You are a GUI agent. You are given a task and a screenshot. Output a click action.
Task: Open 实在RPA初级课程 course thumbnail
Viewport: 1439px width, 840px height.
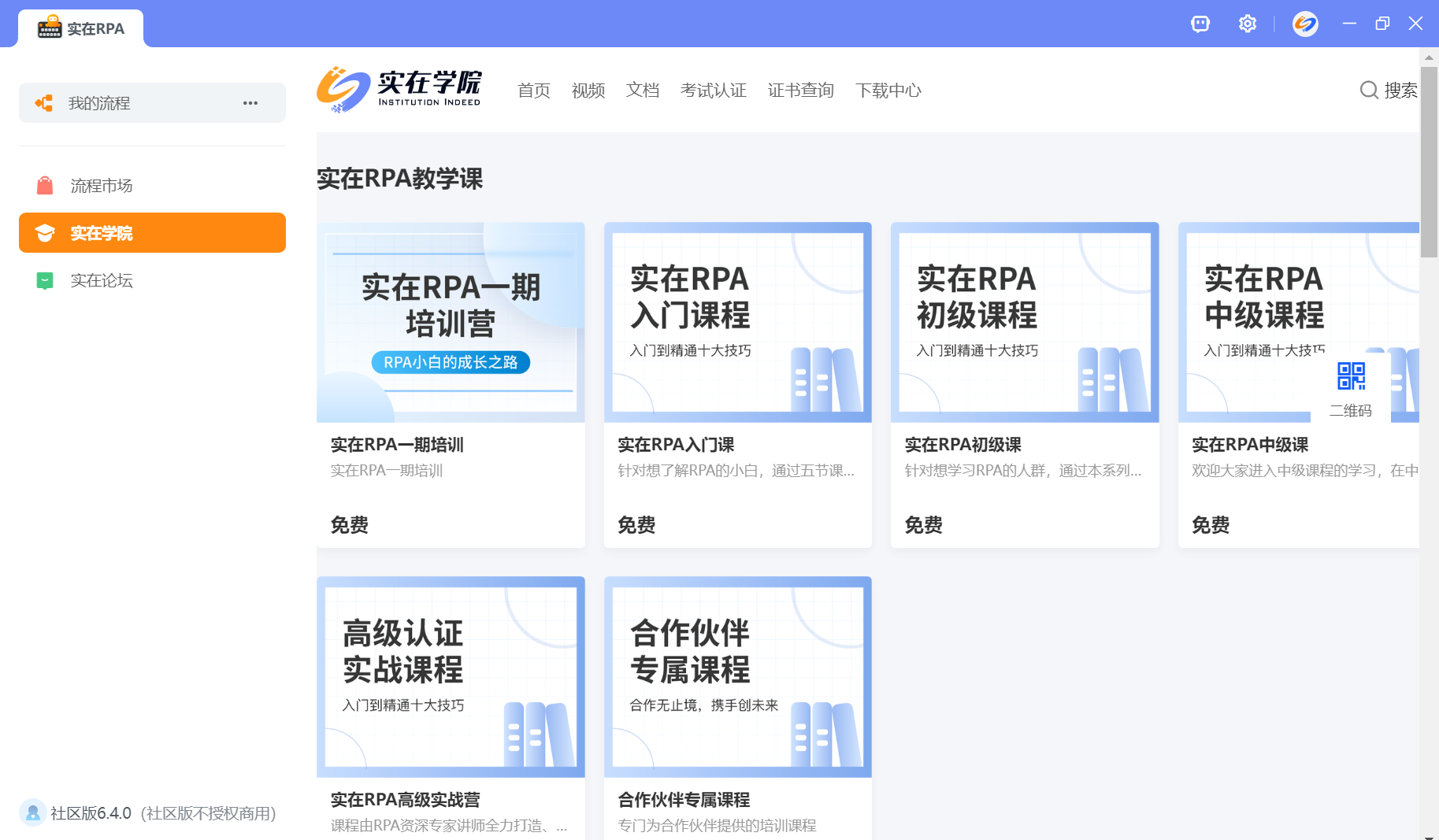click(1025, 322)
